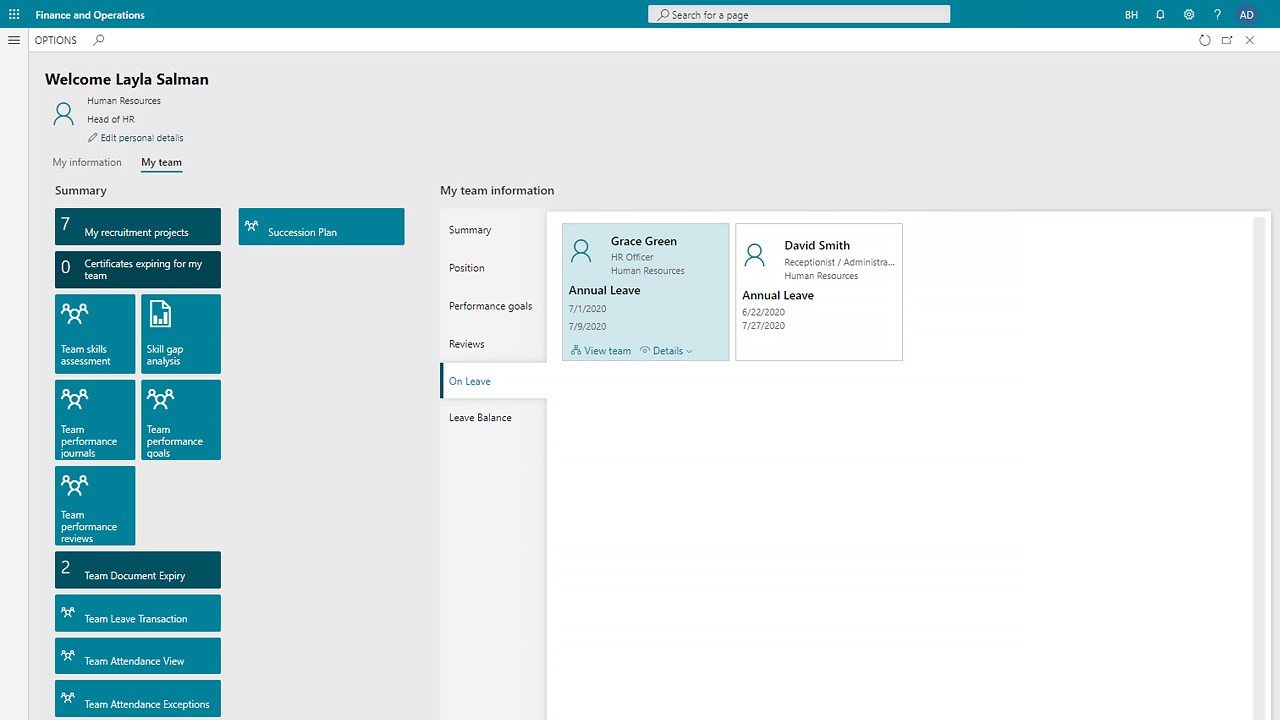
Task: Open Team performance reviews tile
Action: (95, 506)
